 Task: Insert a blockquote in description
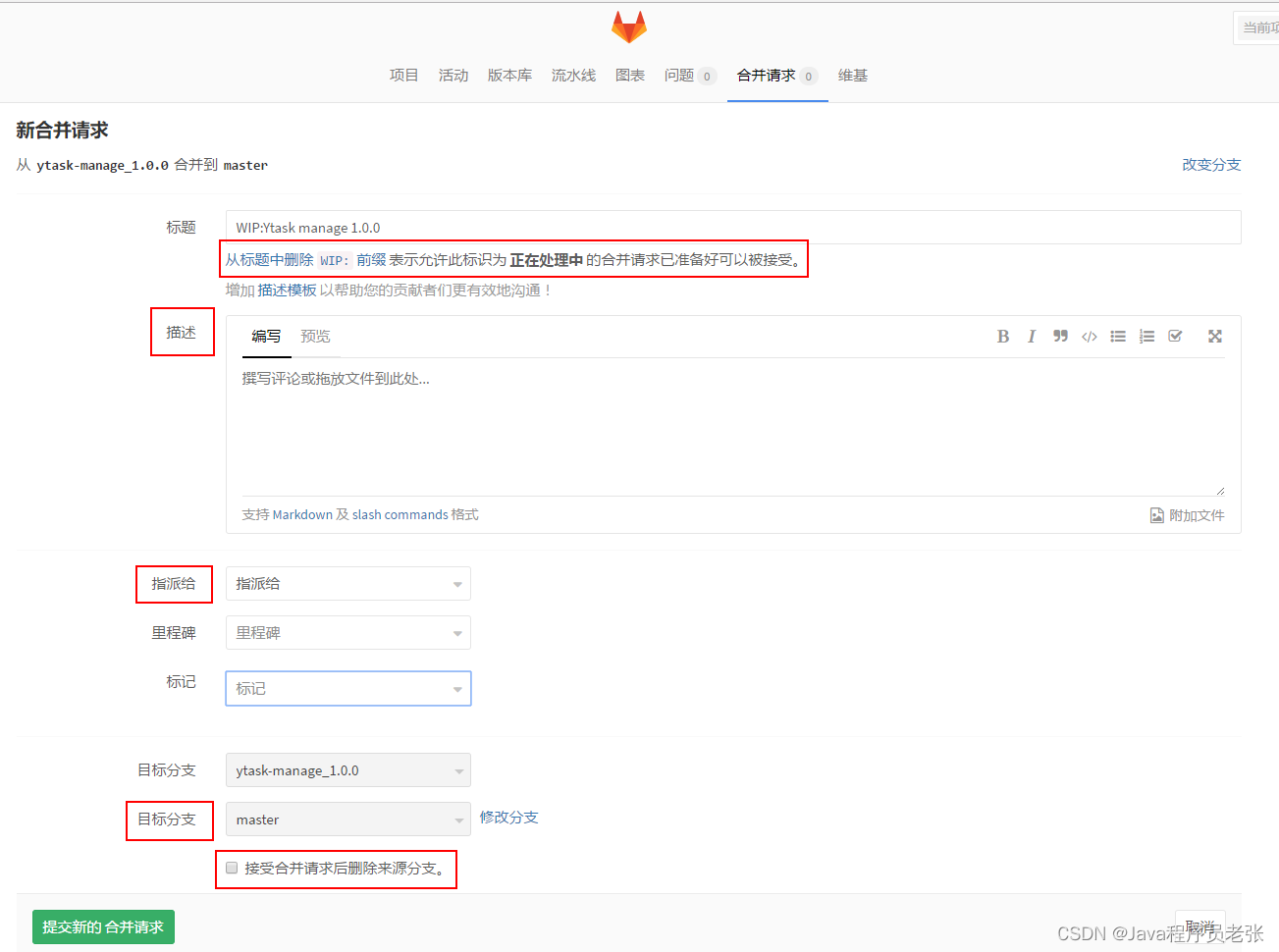(1060, 337)
